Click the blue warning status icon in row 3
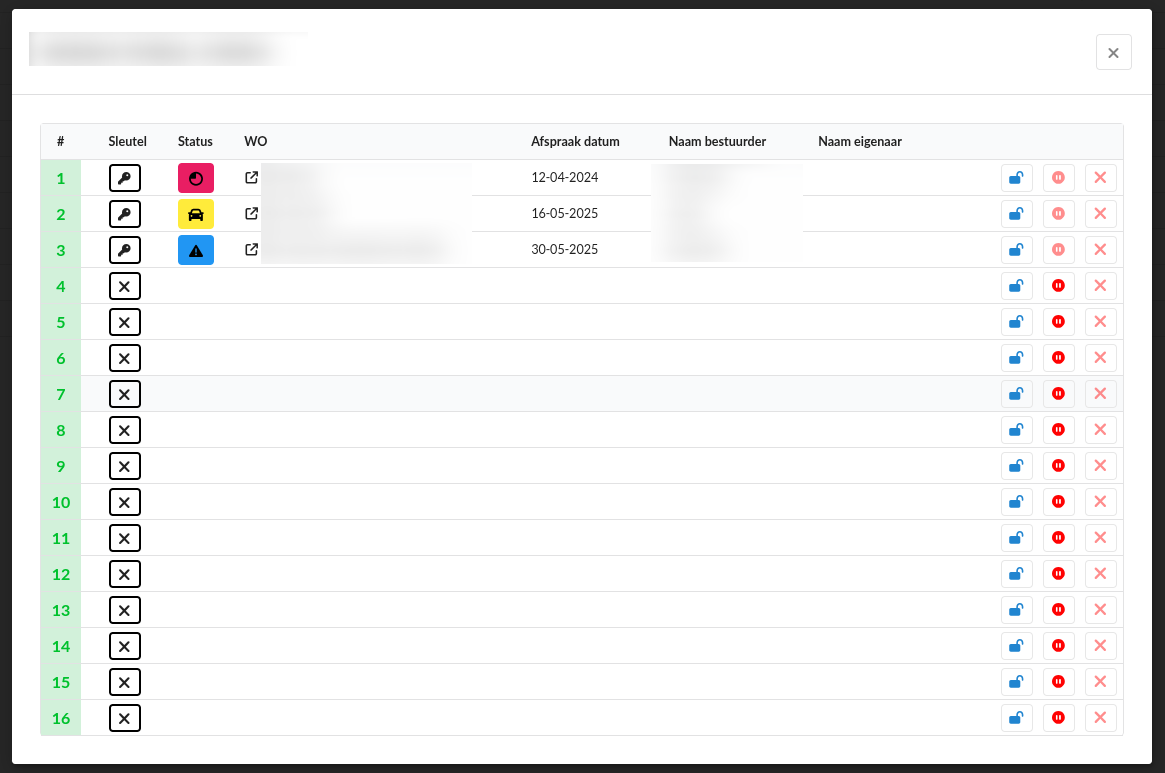 click(196, 250)
